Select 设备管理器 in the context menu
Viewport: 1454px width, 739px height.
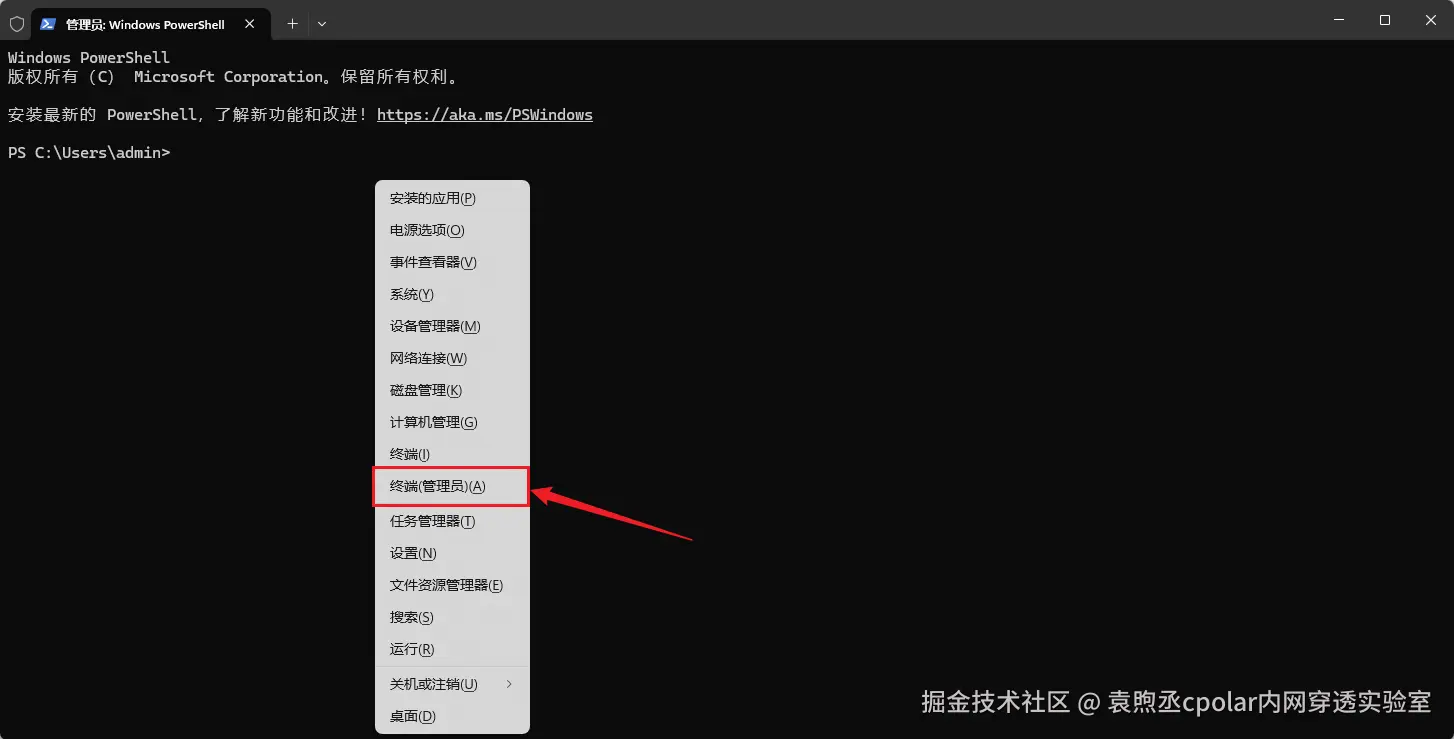pyautogui.click(x=434, y=326)
